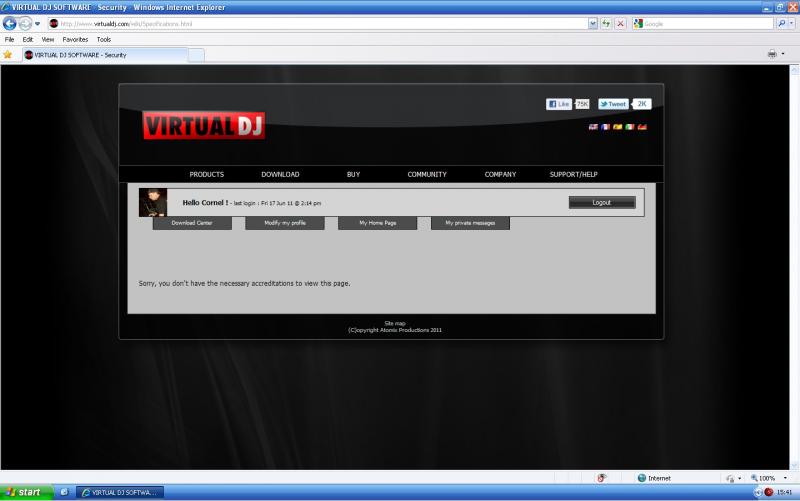
Task: Open the SUPPORT/HELP navigation item
Action: coord(573,174)
